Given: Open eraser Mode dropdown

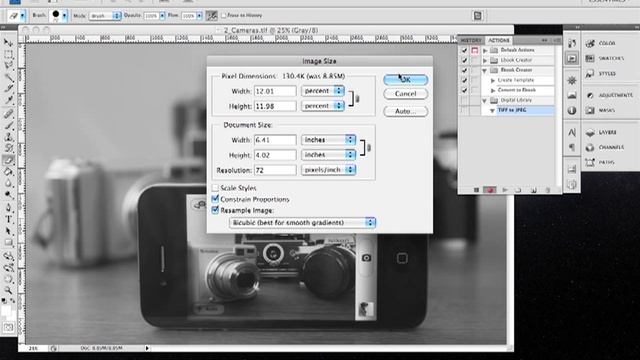Looking at the screenshot, I should (105, 16).
